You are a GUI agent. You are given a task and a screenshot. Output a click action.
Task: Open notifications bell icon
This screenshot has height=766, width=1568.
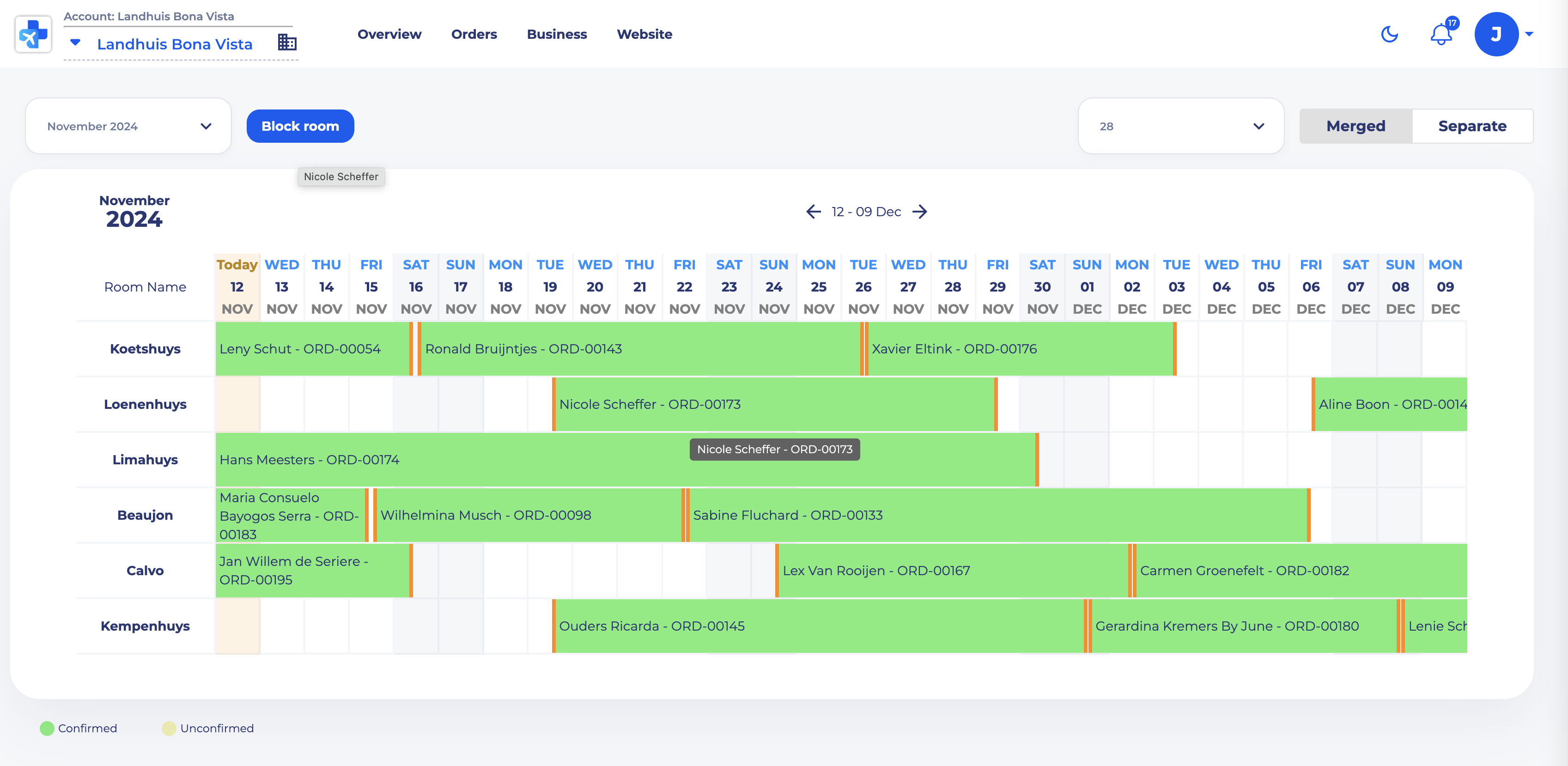pyautogui.click(x=1441, y=34)
